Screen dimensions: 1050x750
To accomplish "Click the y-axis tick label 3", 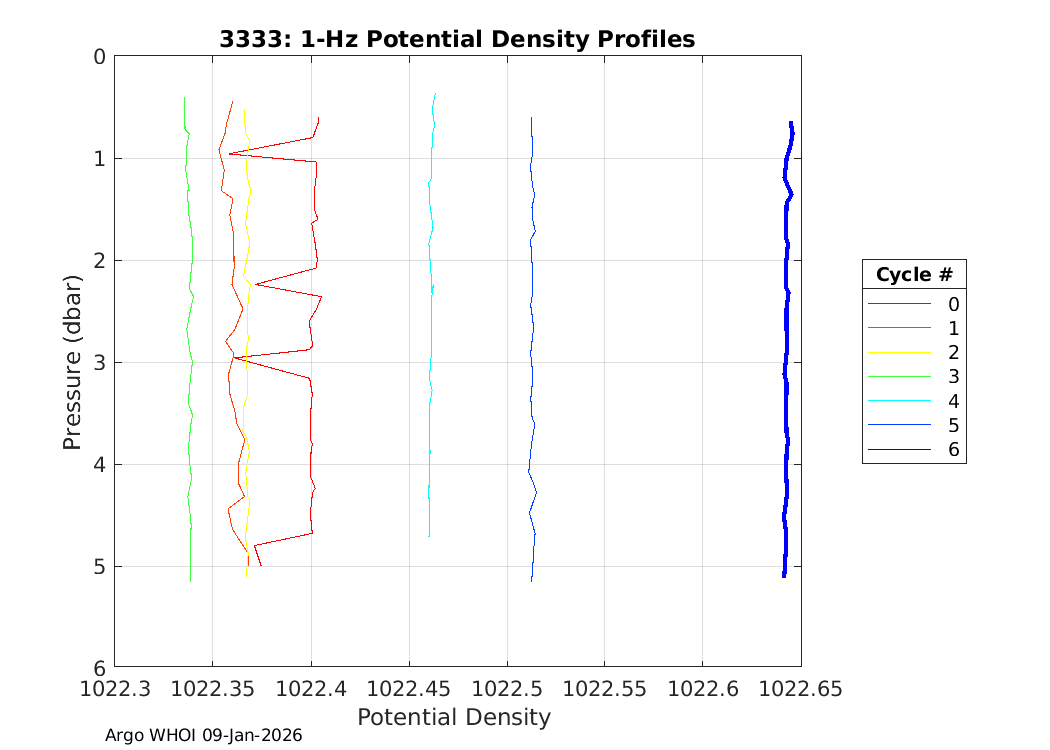I will pyautogui.click(x=99, y=362).
